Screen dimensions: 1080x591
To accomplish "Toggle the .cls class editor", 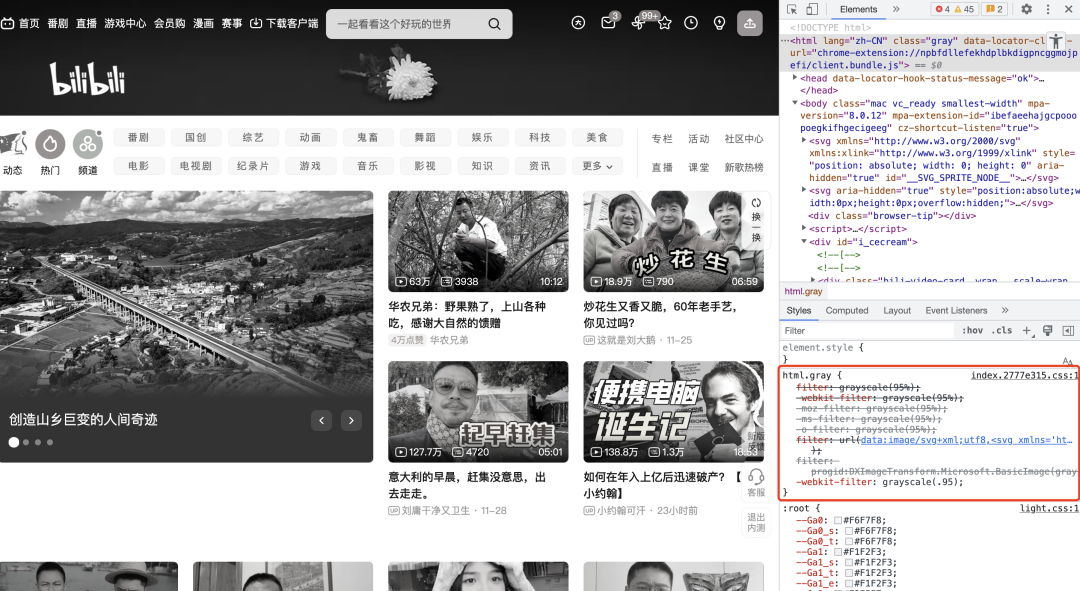I will point(1001,330).
